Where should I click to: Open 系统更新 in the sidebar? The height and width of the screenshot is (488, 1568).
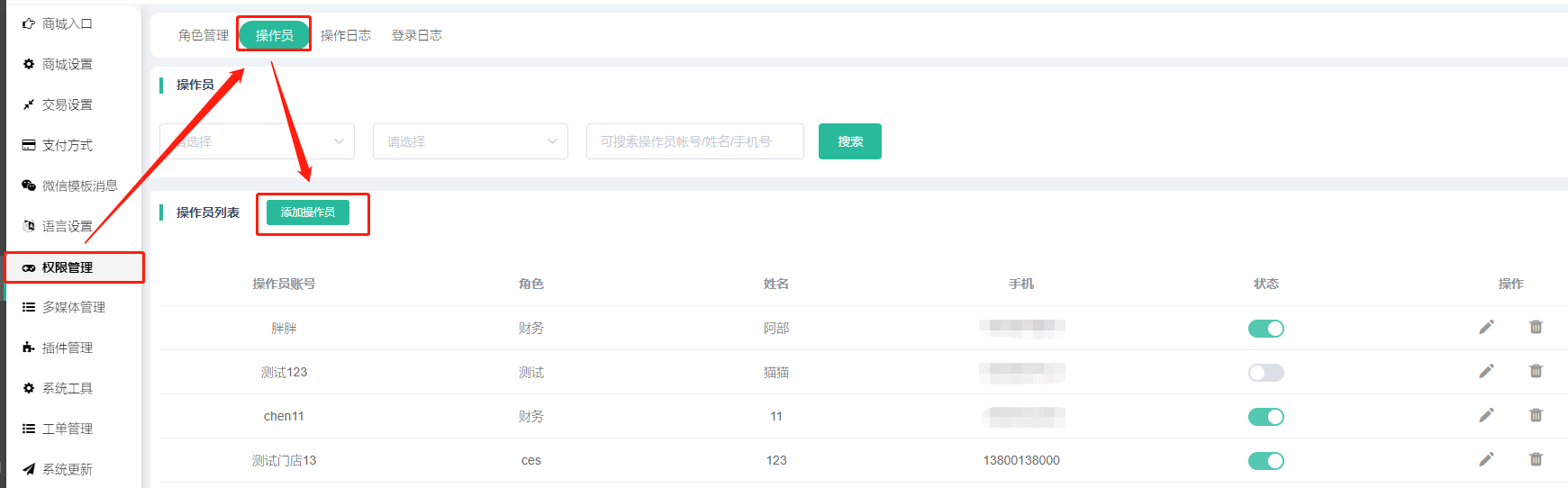[68, 469]
